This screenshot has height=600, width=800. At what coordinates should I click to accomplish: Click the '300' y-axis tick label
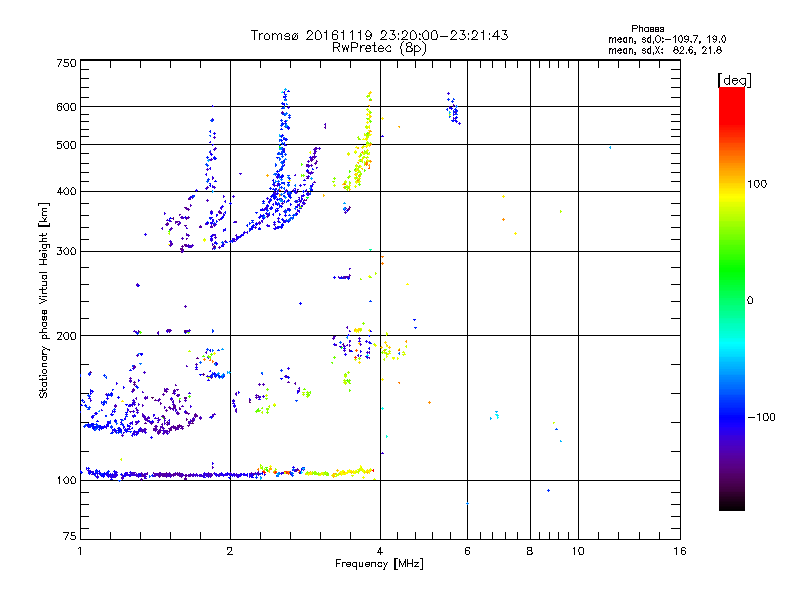[66, 252]
